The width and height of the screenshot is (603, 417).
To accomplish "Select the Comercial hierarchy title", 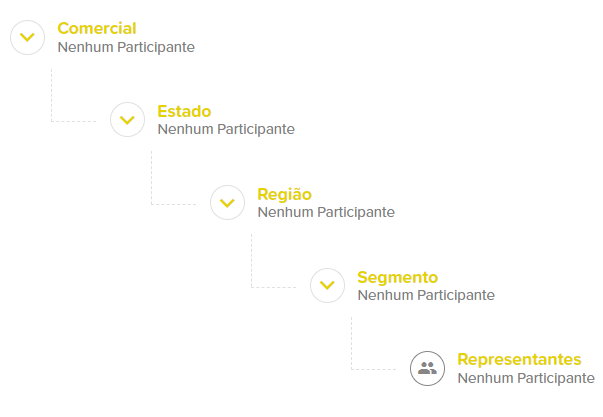I will tap(97, 28).
